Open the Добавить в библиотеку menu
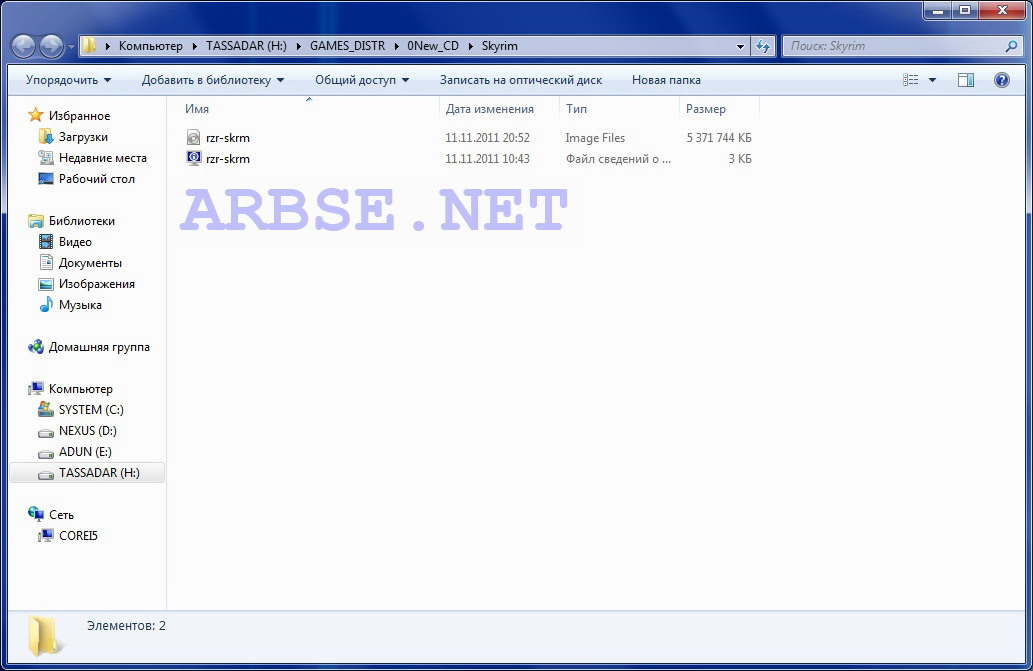Image resolution: width=1033 pixels, height=671 pixels. tap(213, 80)
